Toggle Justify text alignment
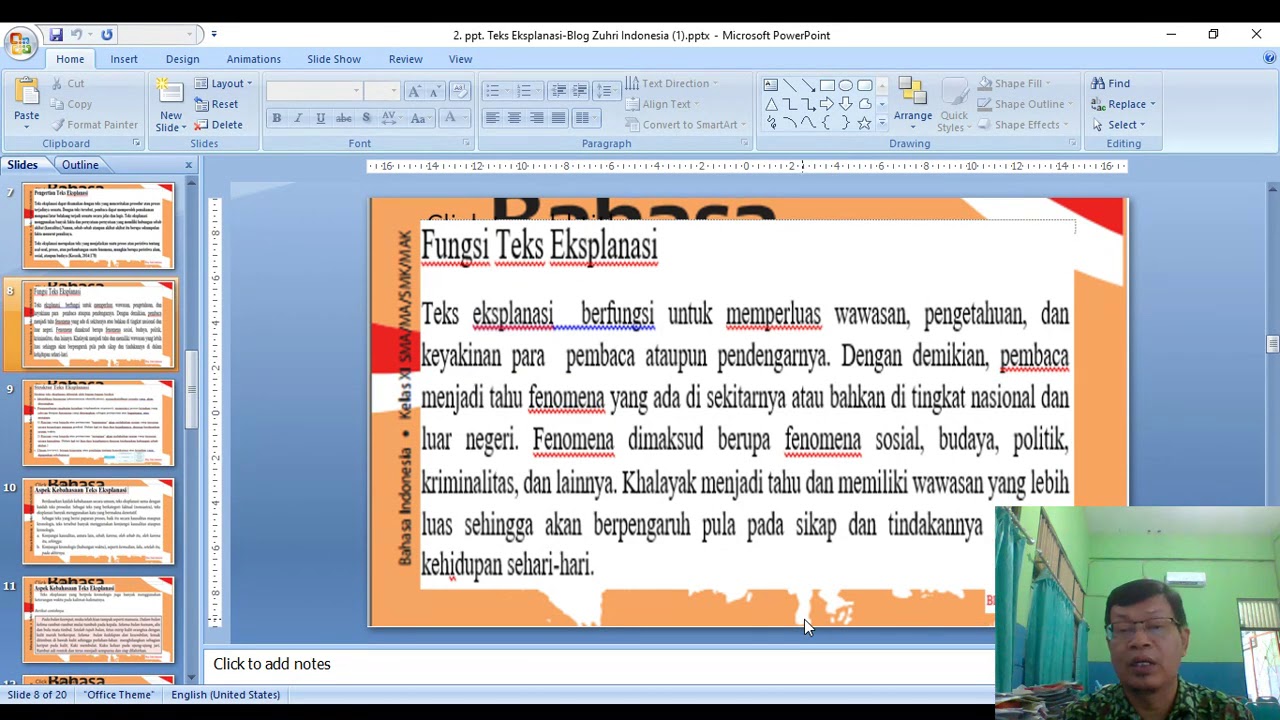 pos(558,118)
